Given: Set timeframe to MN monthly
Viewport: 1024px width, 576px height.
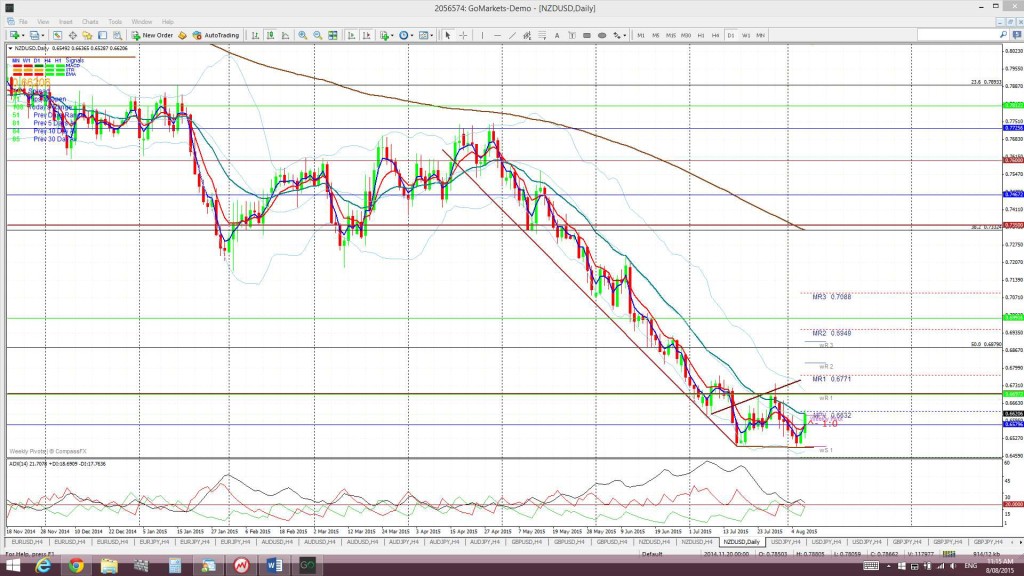Looking at the screenshot, I should pos(761,35).
